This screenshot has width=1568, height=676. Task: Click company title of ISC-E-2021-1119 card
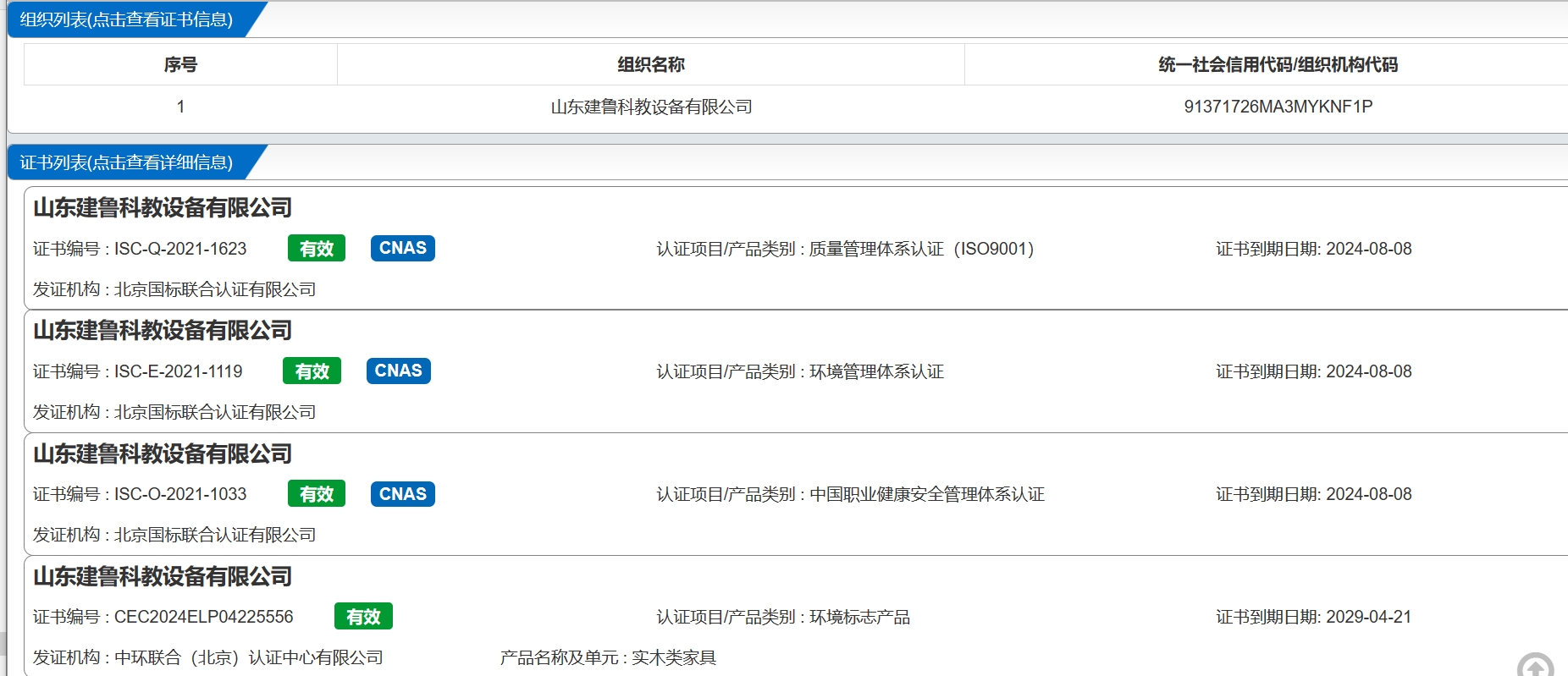163,330
